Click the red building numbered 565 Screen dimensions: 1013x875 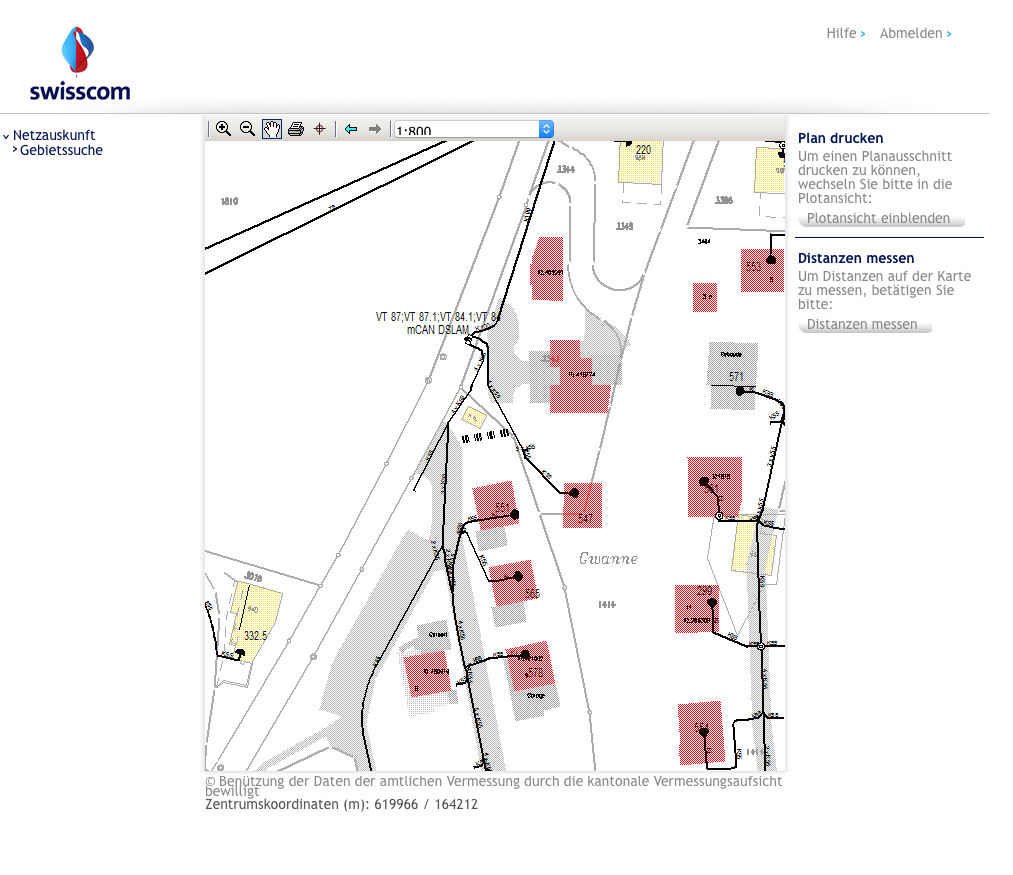(512, 583)
